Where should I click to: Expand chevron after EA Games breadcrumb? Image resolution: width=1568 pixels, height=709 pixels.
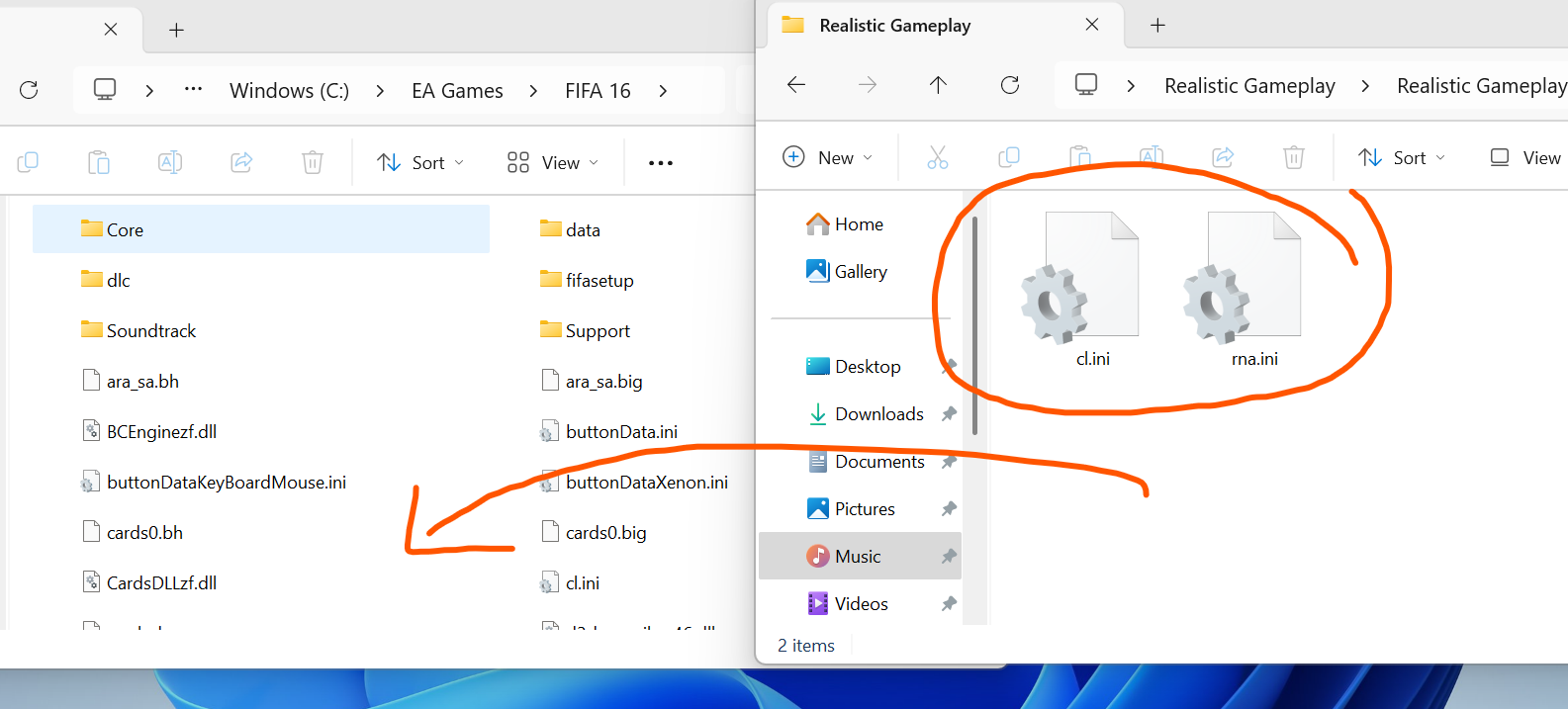(533, 91)
